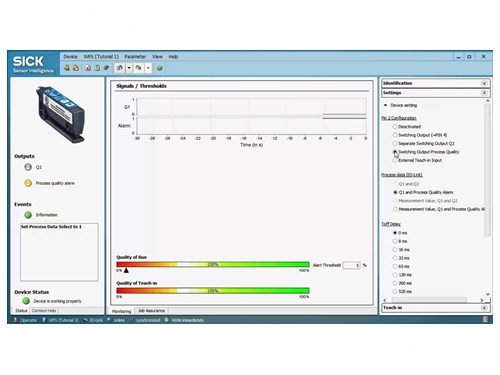Switch to the Job Assurance tab
The width and height of the screenshot is (500, 375).
151,311
